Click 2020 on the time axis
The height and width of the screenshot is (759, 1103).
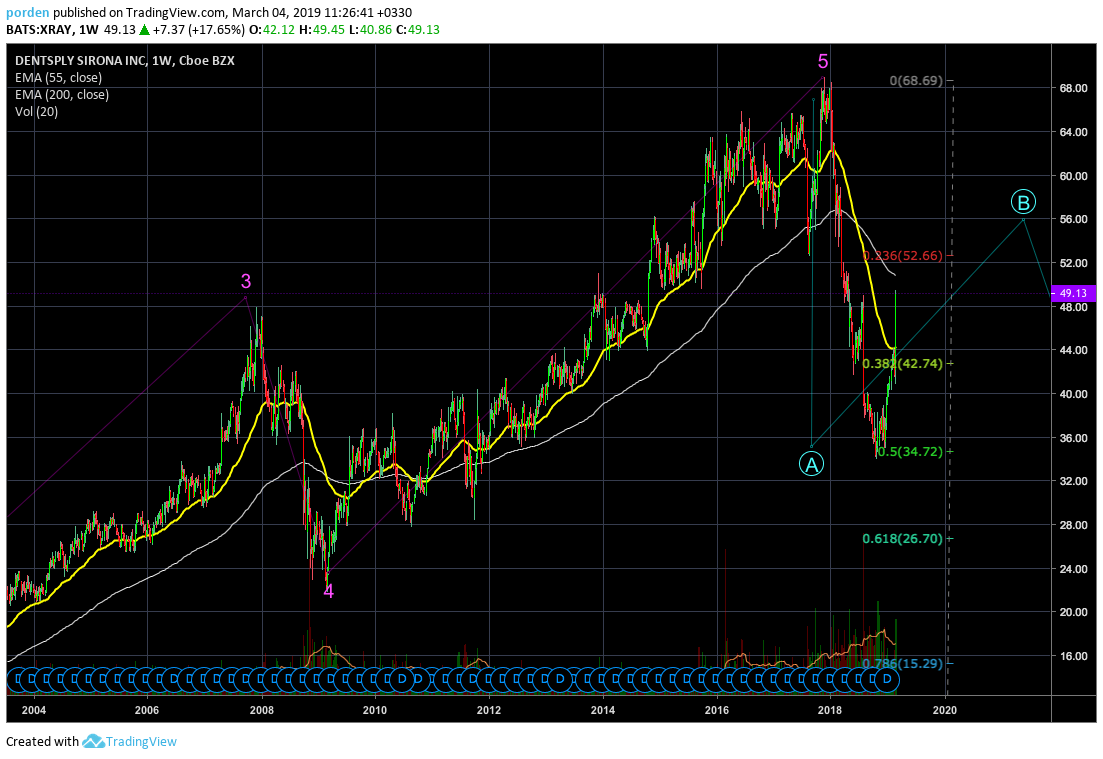tap(945, 710)
